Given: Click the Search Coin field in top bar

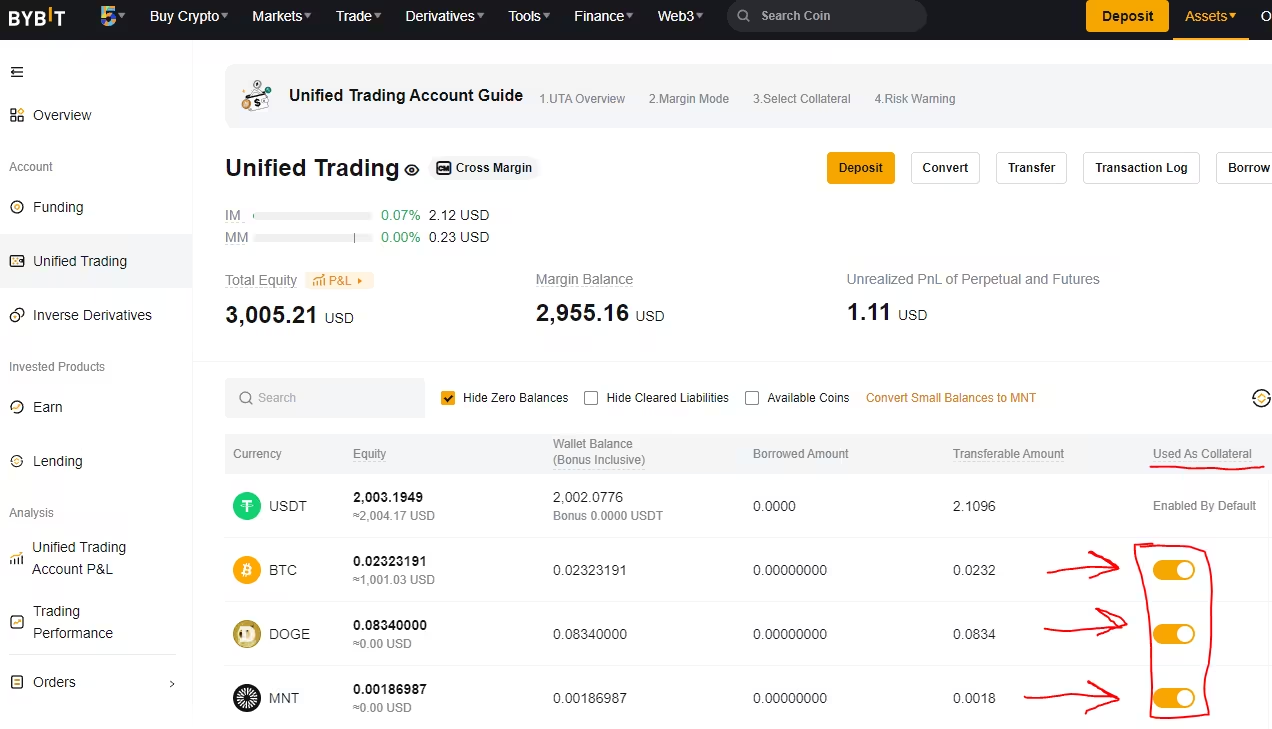Looking at the screenshot, I should [827, 16].
